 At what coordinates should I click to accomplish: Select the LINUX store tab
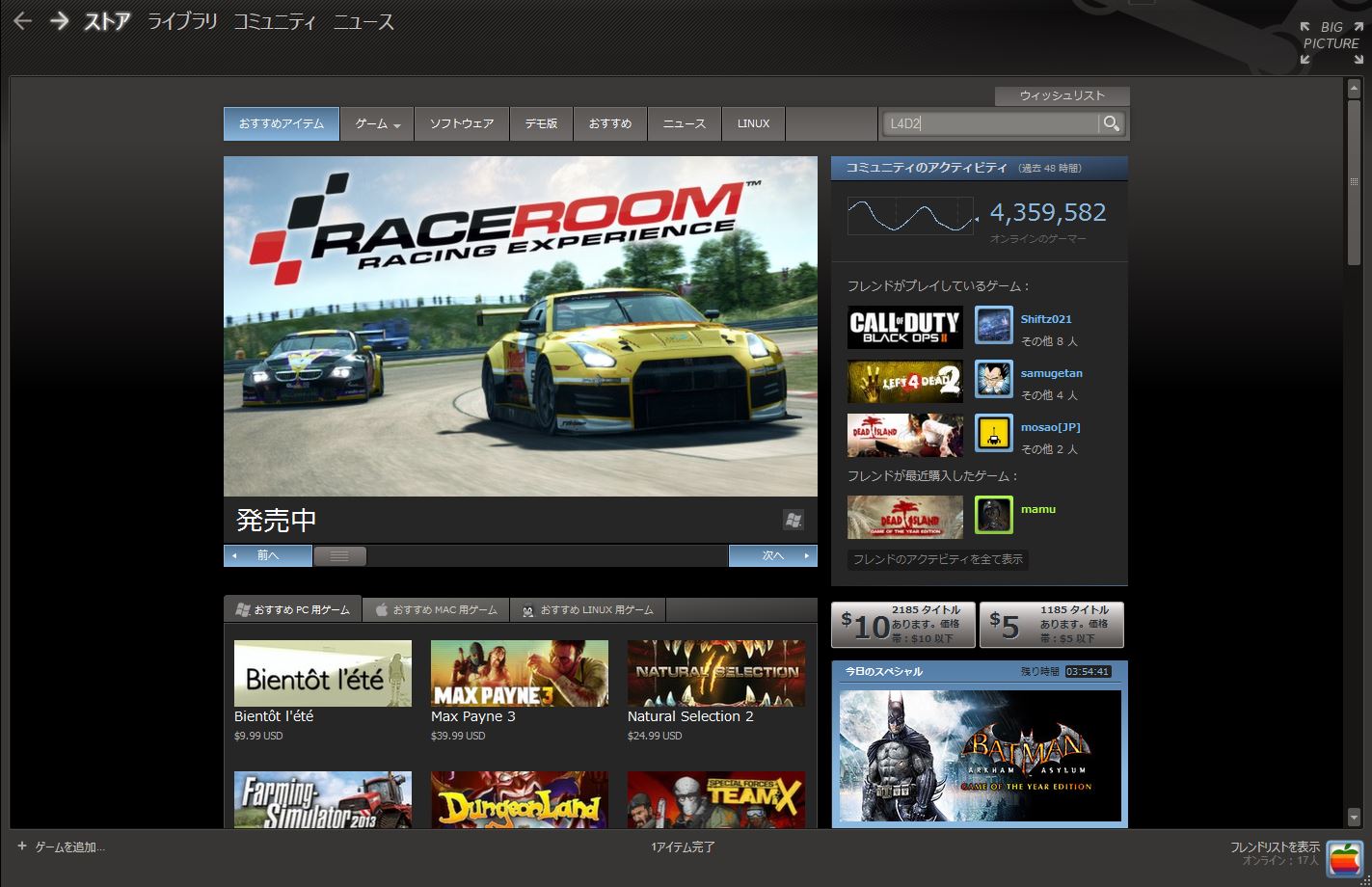pos(754,123)
